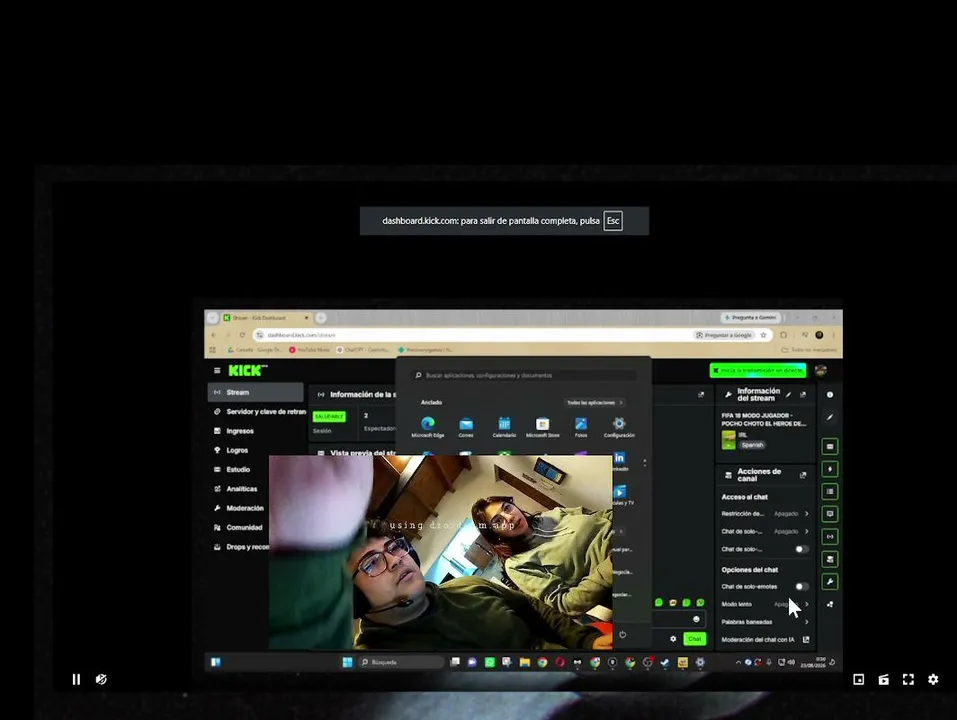Reload the page in the browser
This screenshot has height=720, width=957.
(242, 335)
